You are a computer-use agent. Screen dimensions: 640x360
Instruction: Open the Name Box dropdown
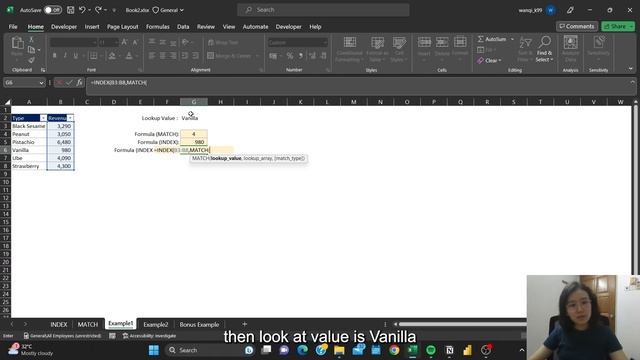tap(41, 83)
